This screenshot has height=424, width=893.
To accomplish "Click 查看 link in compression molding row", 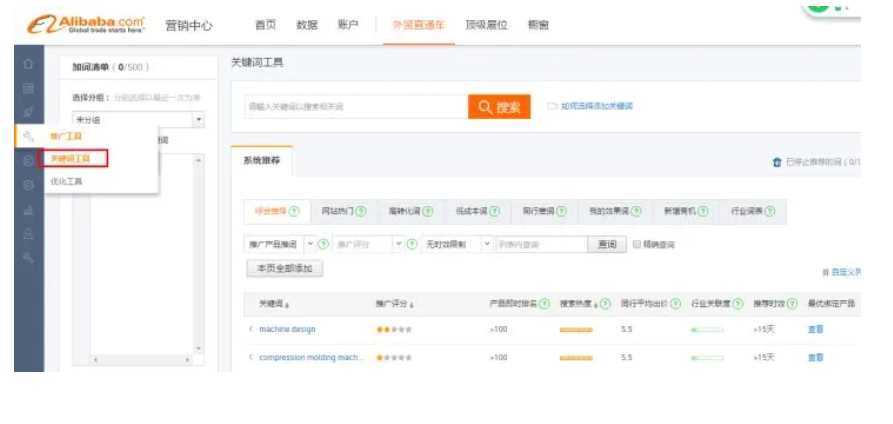I will (x=815, y=357).
